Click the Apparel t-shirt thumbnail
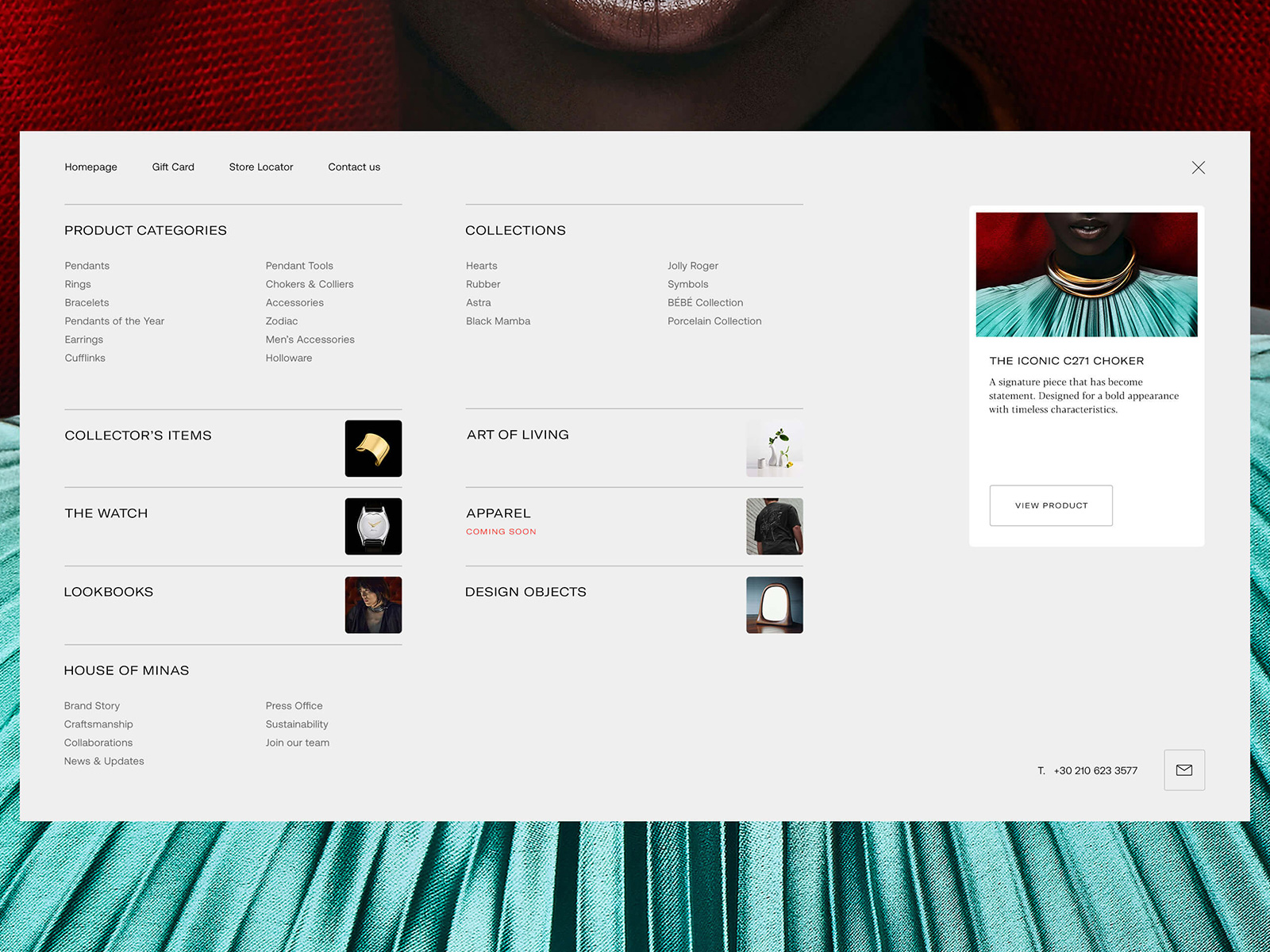The image size is (1270, 952). (774, 526)
